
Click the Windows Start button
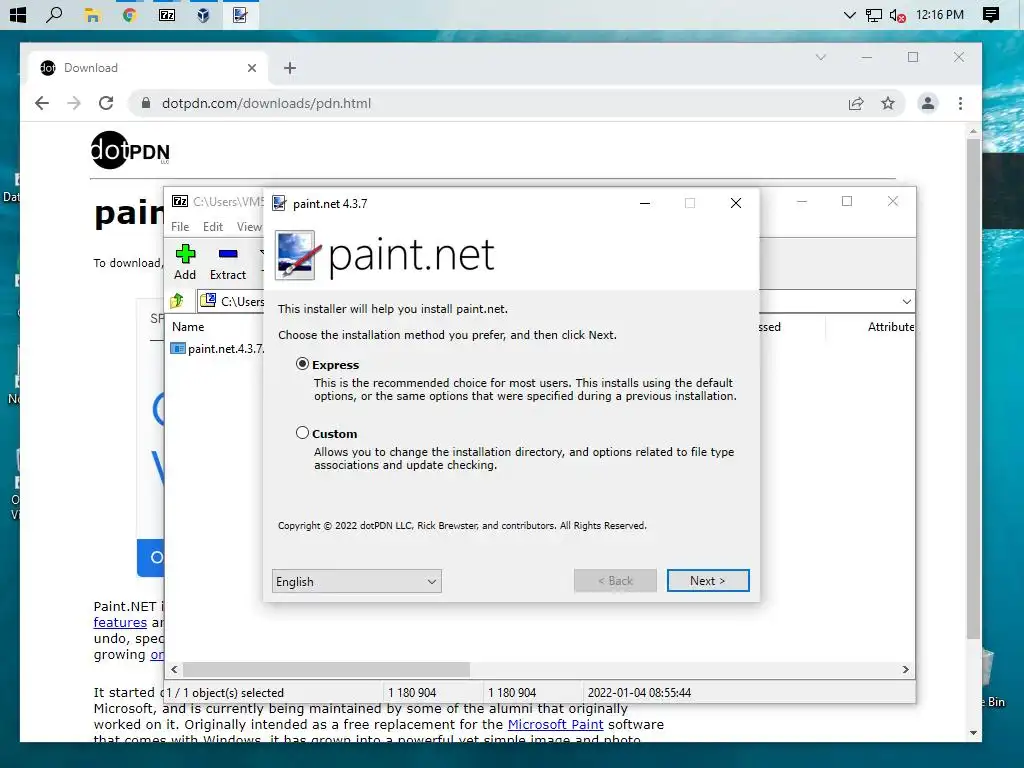click(x=17, y=14)
